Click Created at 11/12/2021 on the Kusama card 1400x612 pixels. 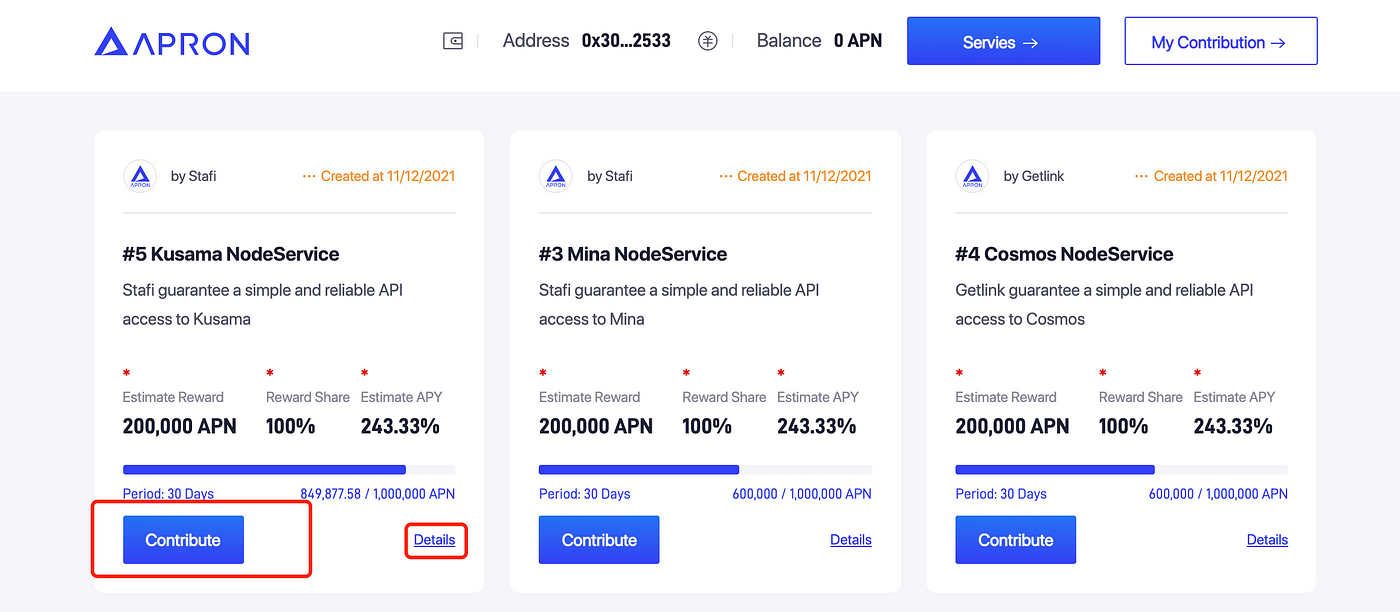tap(388, 176)
